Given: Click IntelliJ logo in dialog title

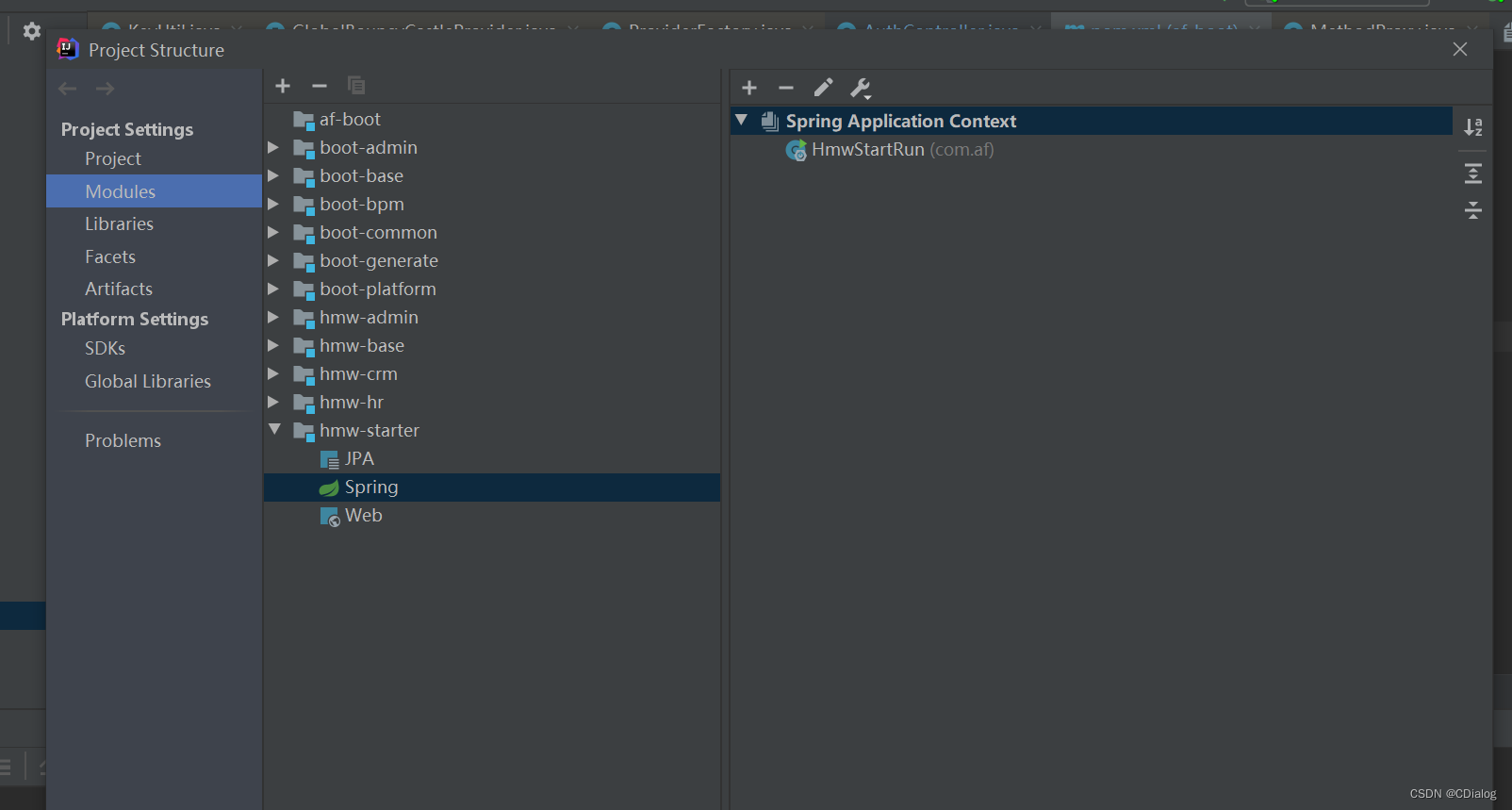Looking at the screenshot, I should pos(68,49).
